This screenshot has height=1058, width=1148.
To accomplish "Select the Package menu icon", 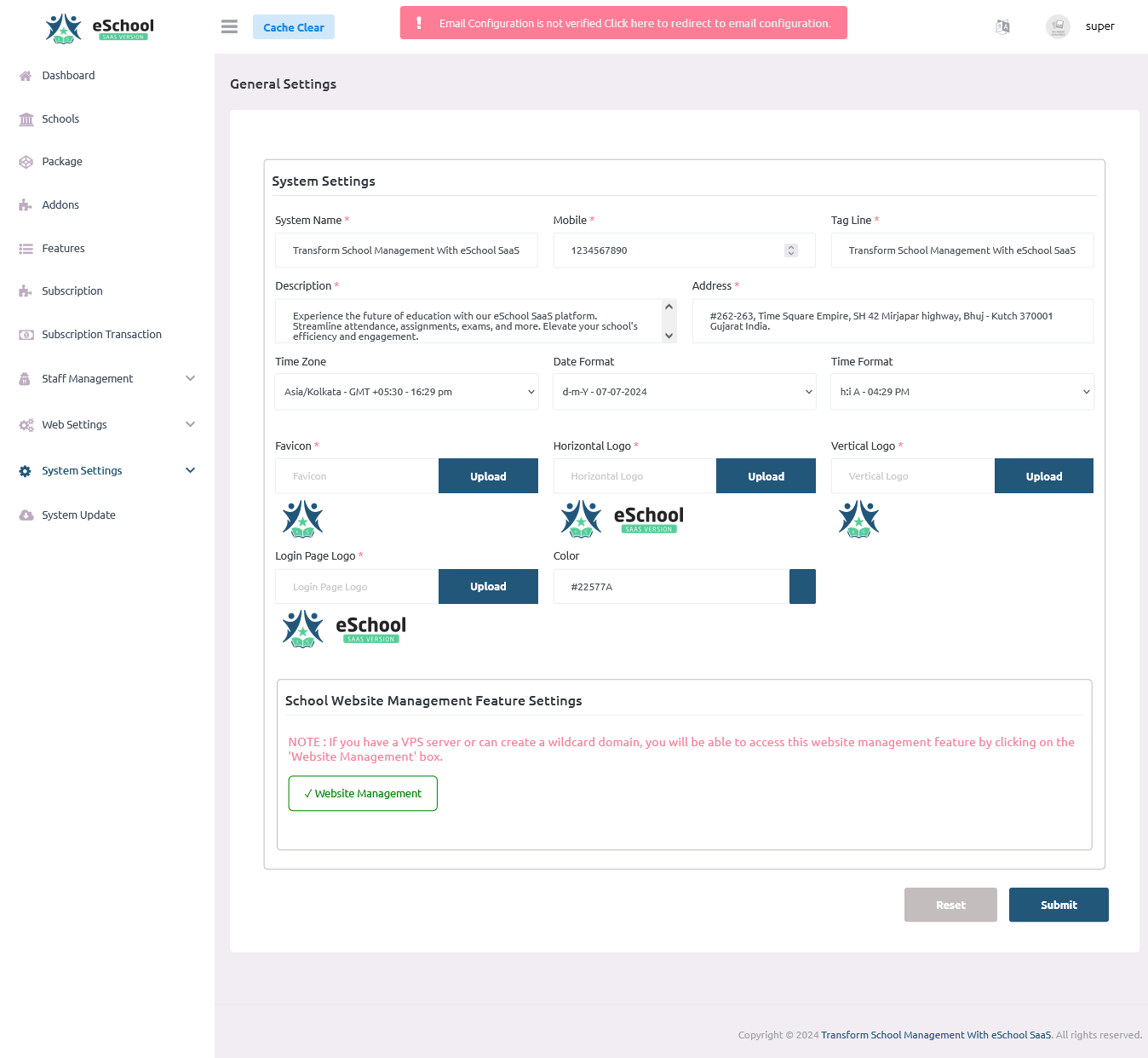I will [26, 161].
